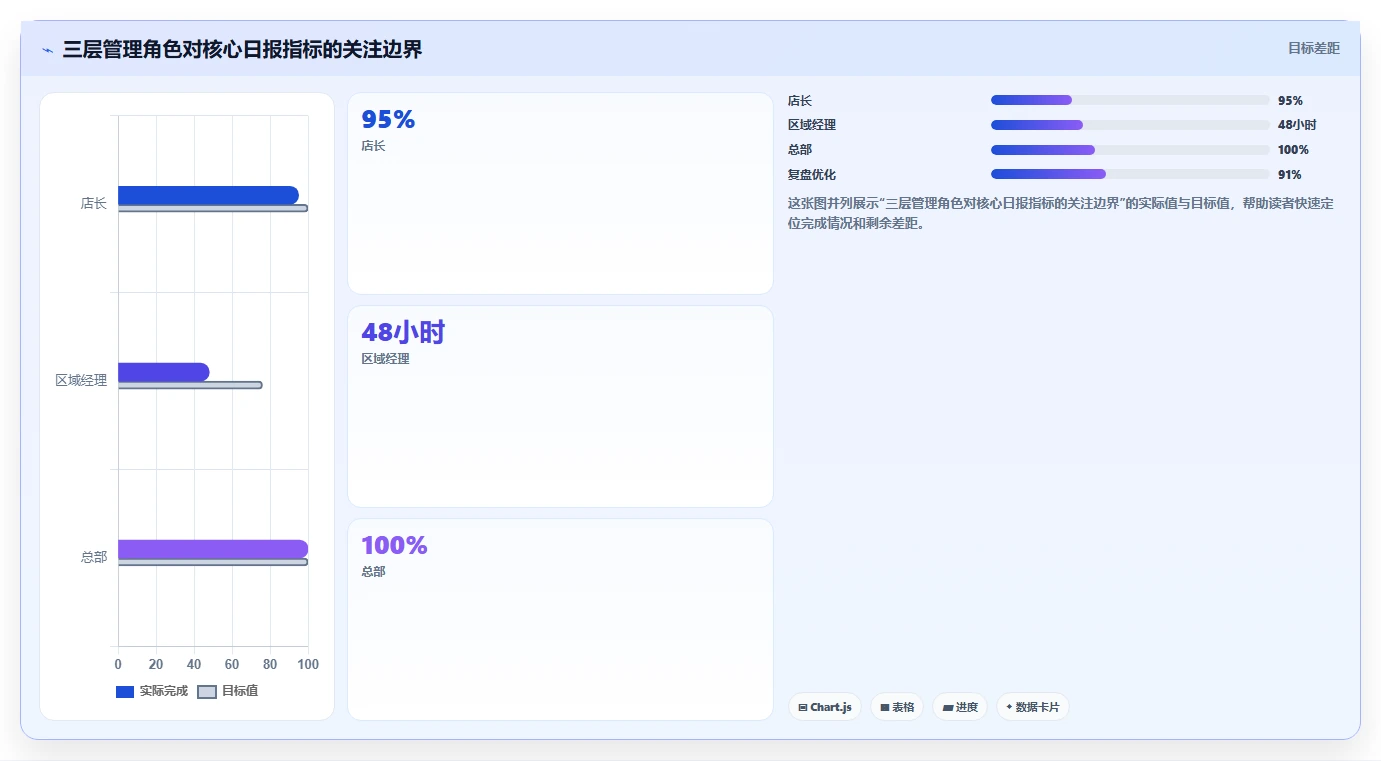The height and width of the screenshot is (761, 1381).
Task: Click the 实际完成 legend color box
Action: point(125,692)
